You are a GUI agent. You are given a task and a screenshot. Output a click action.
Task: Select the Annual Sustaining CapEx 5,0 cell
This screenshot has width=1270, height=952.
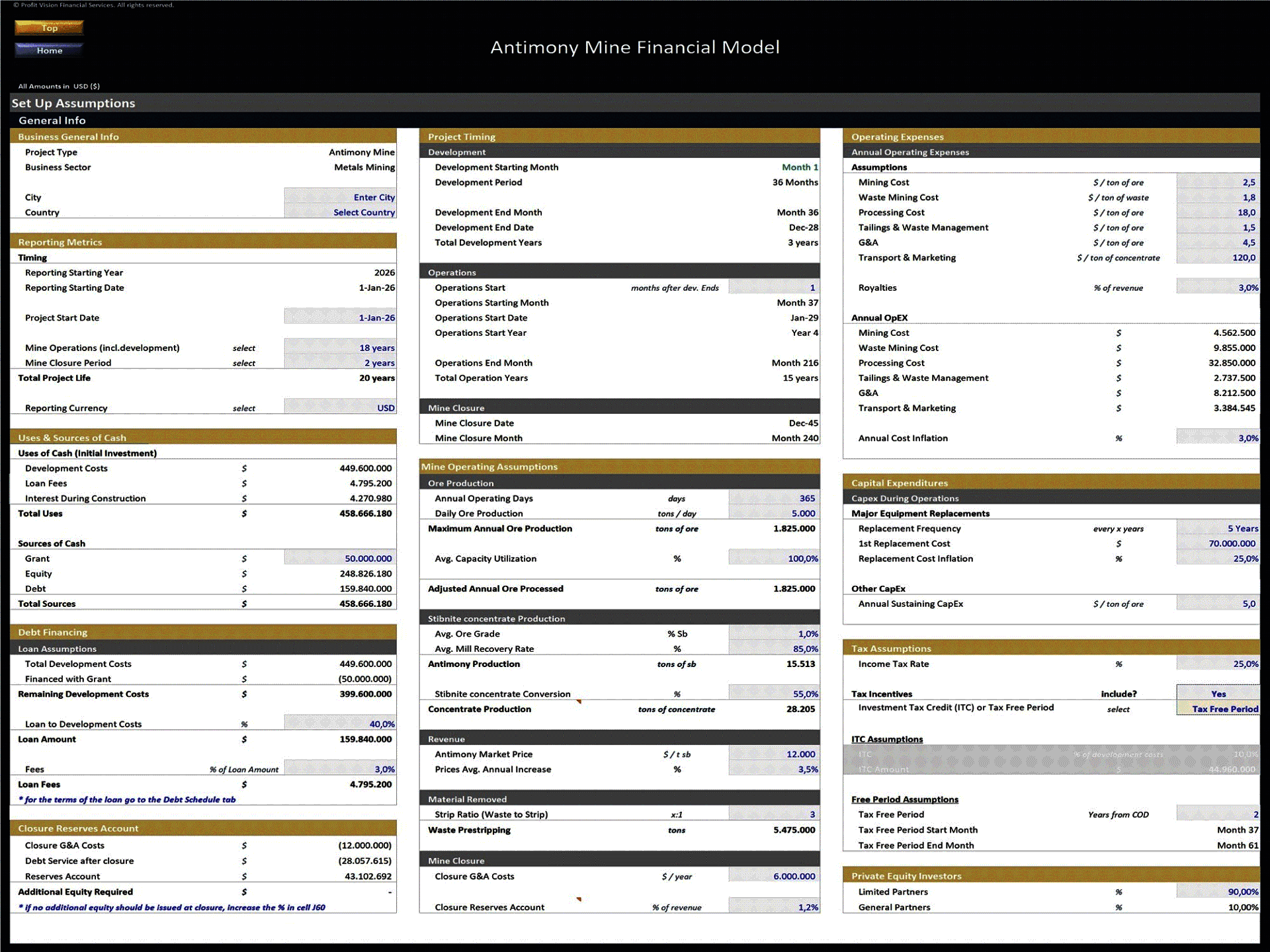(1218, 604)
